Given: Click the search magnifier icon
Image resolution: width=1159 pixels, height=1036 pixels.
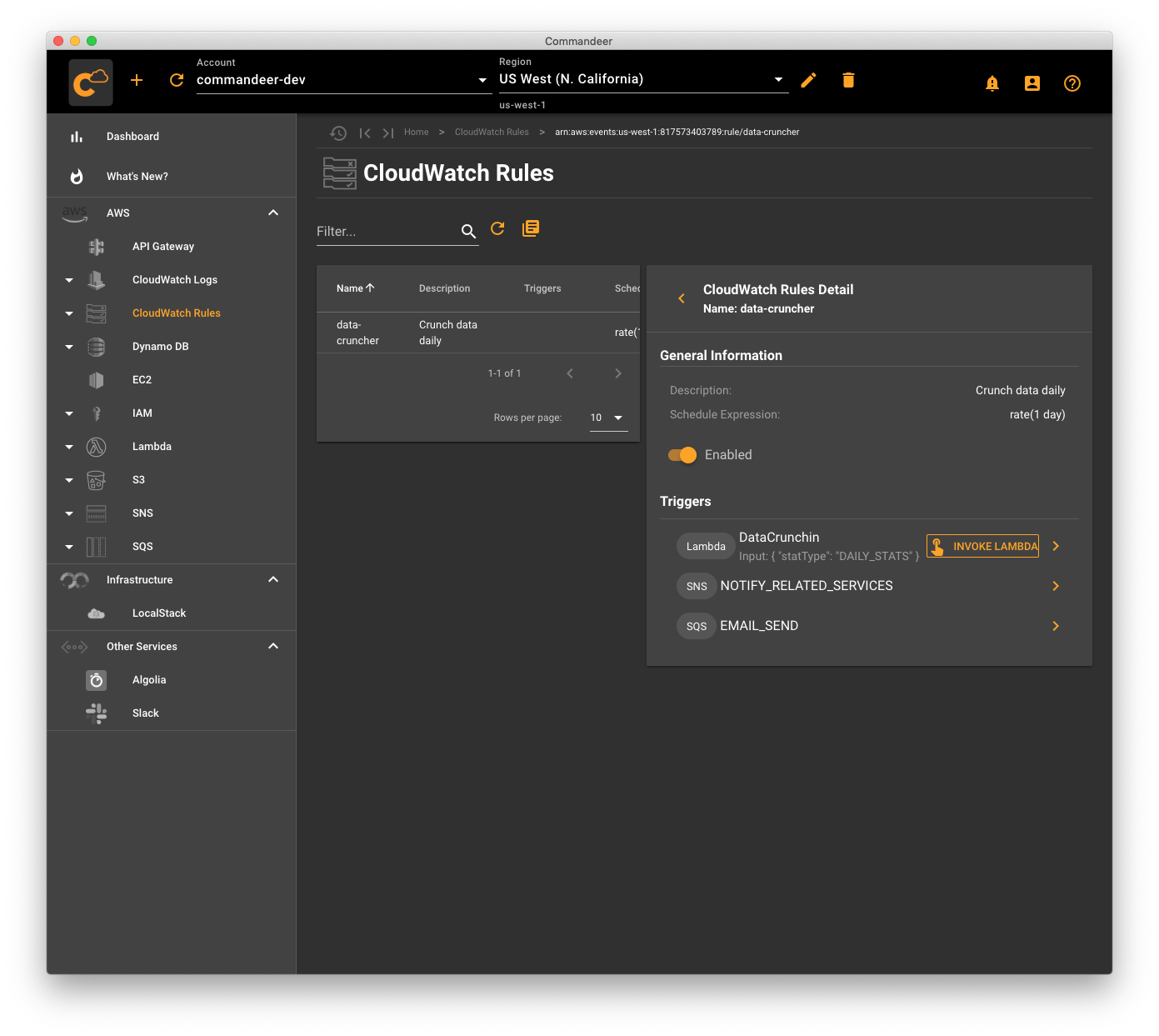Looking at the screenshot, I should 468,231.
